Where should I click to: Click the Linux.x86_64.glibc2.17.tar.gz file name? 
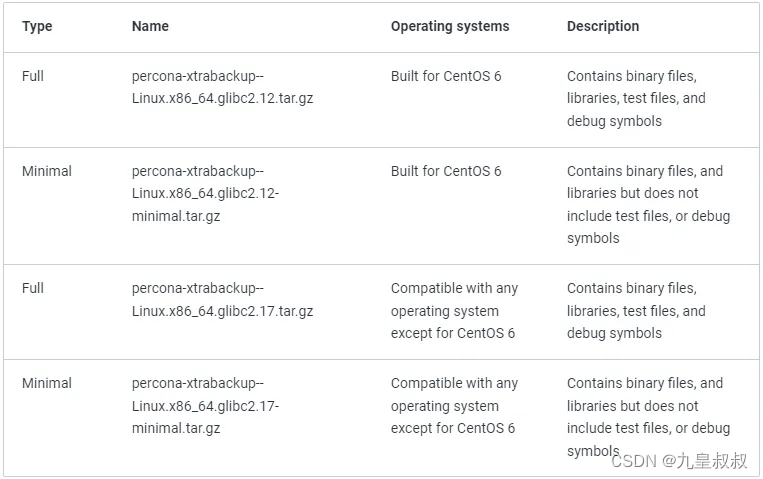(222, 311)
